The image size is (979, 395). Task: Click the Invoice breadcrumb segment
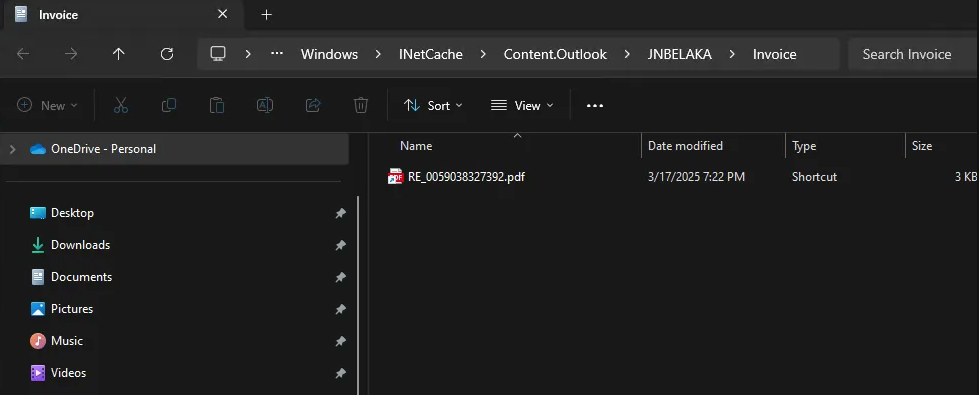774,54
